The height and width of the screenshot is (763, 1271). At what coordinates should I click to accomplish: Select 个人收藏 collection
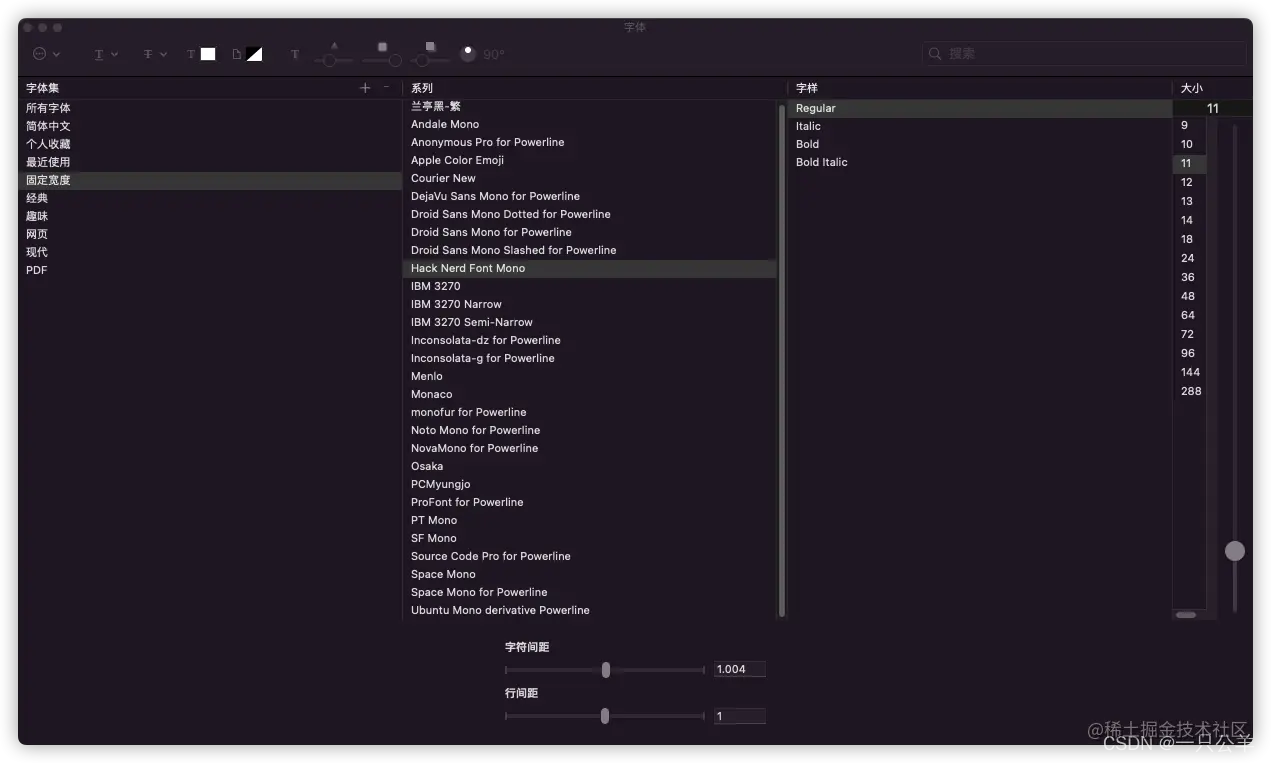(x=210, y=144)
